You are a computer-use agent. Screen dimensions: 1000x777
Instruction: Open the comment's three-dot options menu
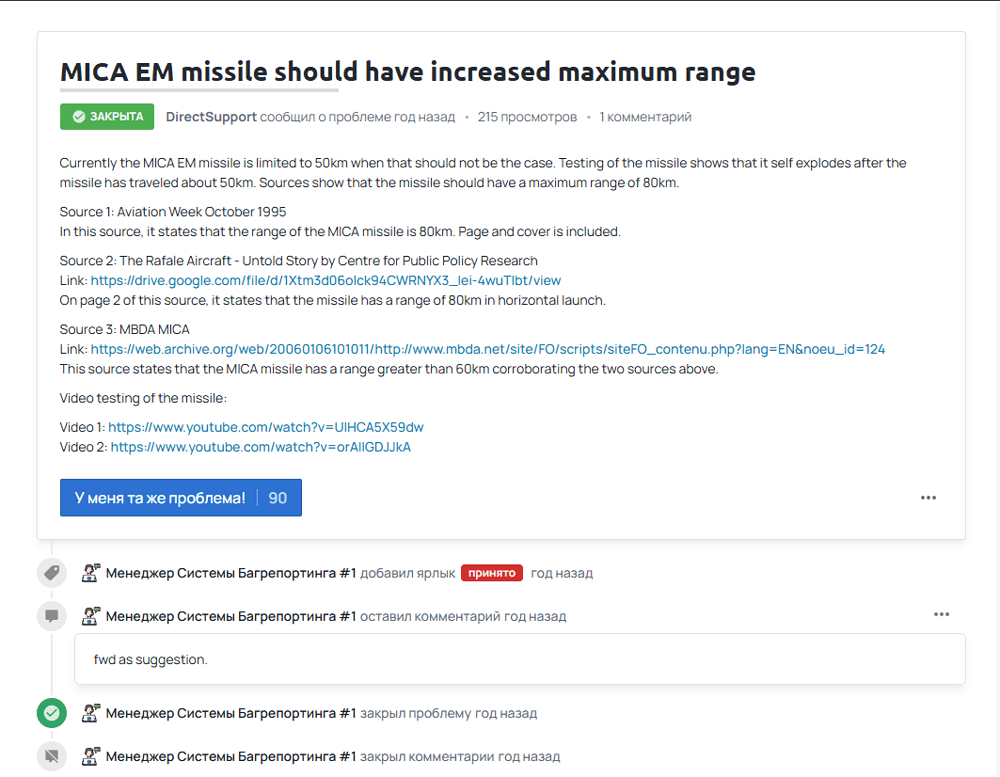(x=941, y=614)
